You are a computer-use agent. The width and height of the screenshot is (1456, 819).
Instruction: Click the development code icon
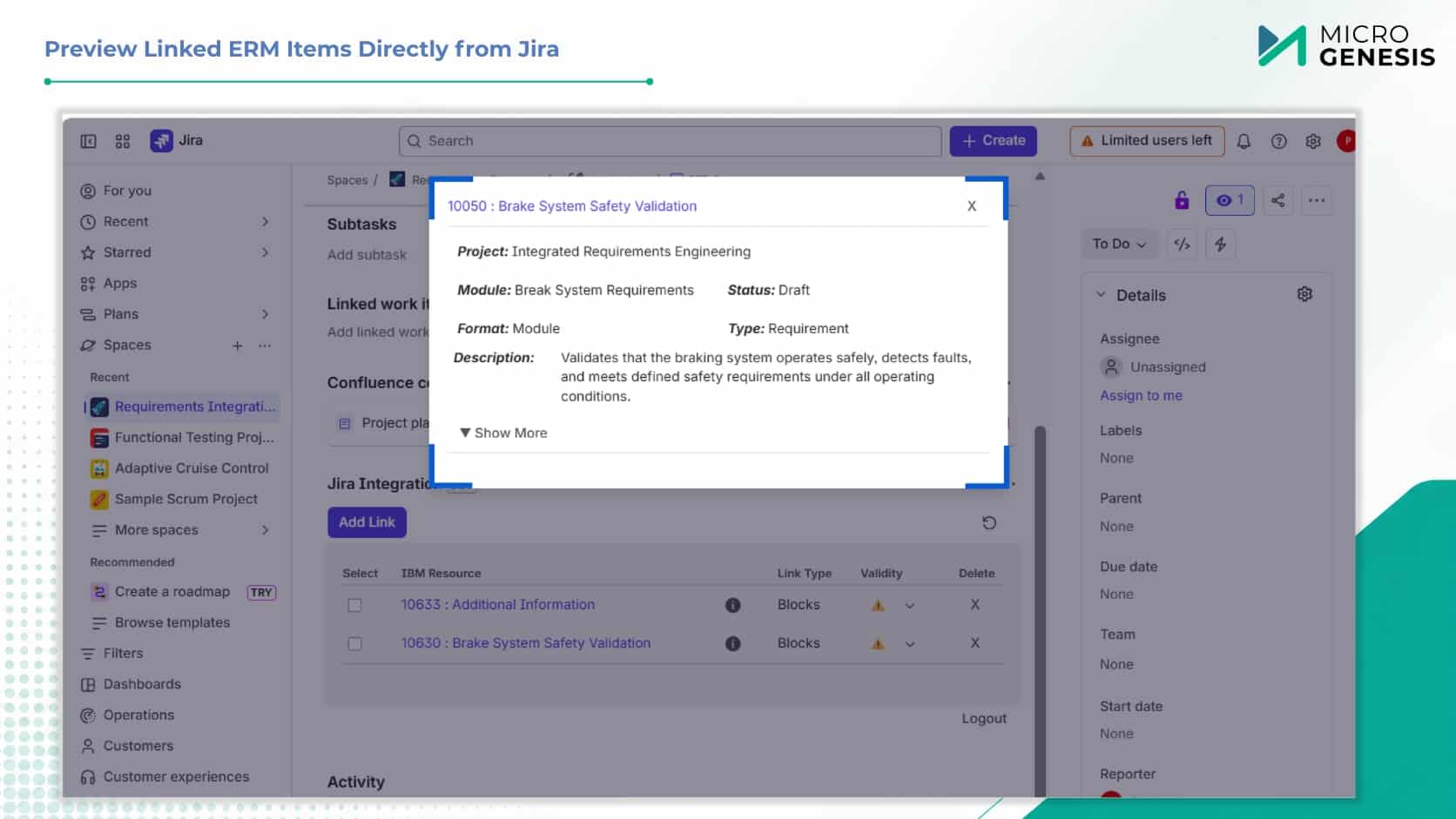click(1182, 245)
